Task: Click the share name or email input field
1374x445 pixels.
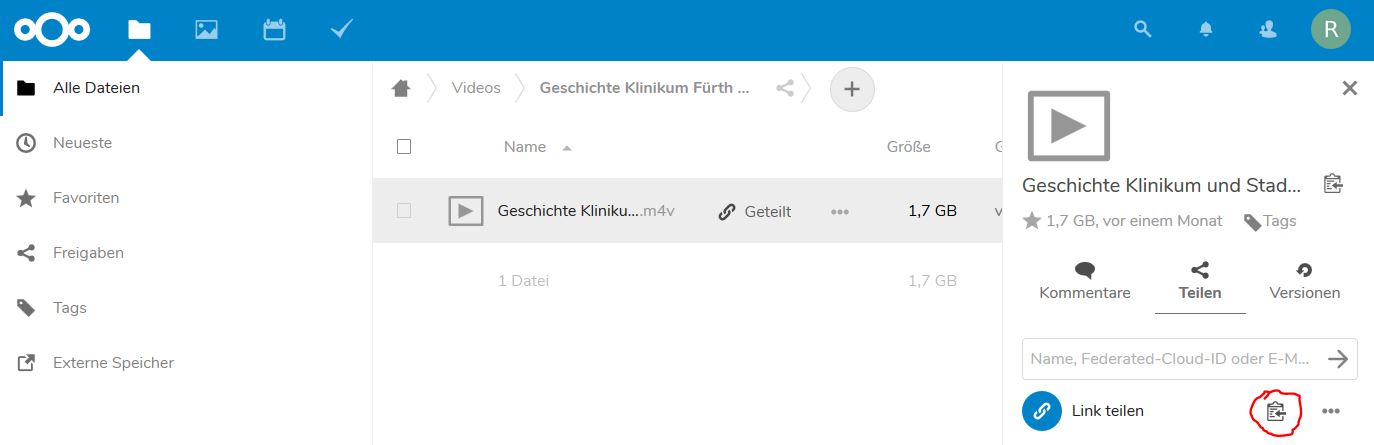Action: pos(1170,359)
